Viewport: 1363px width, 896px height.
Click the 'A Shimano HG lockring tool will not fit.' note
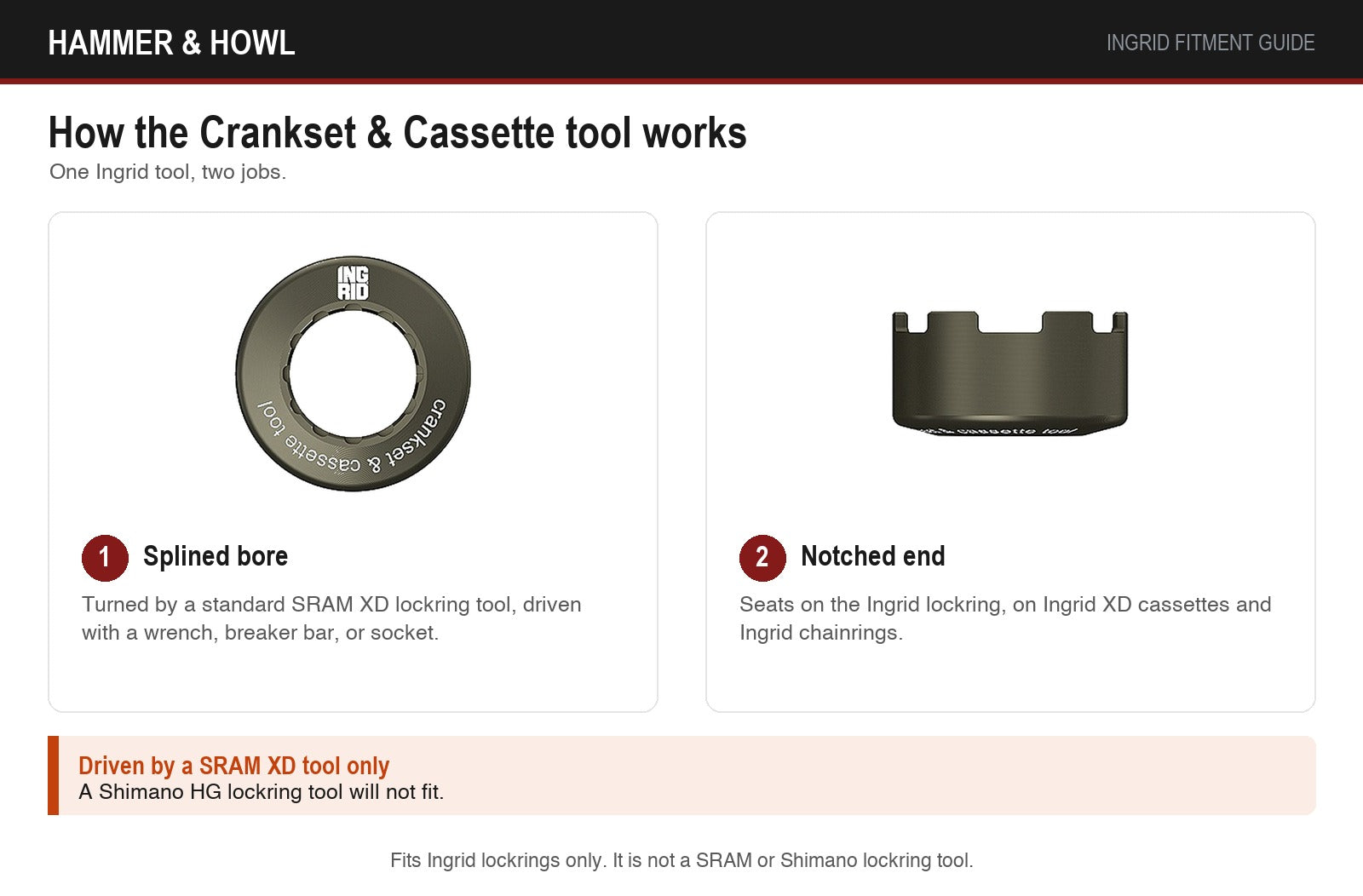(262, 792)
